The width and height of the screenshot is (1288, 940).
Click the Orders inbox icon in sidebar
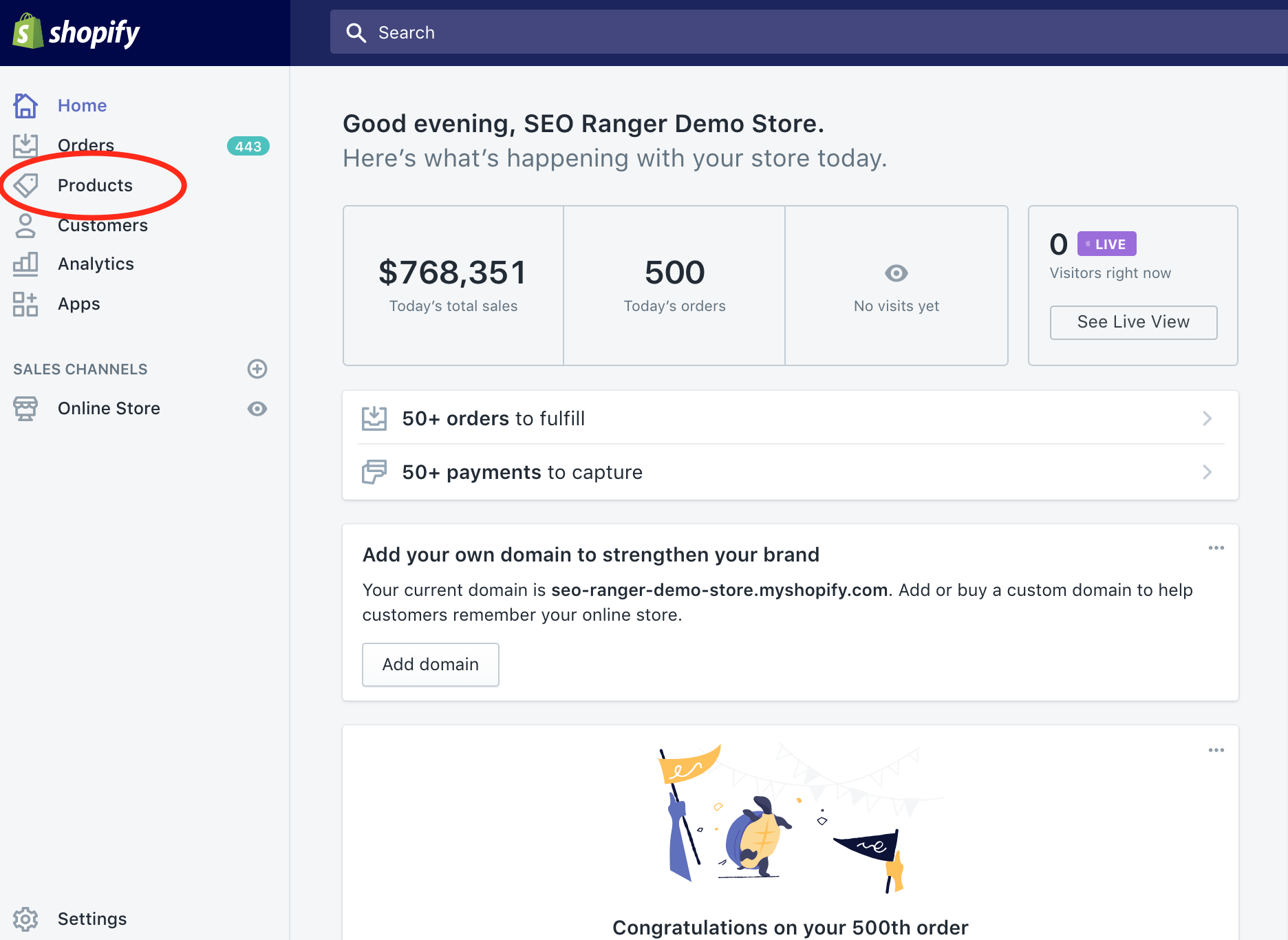click(x=25, y=145)
